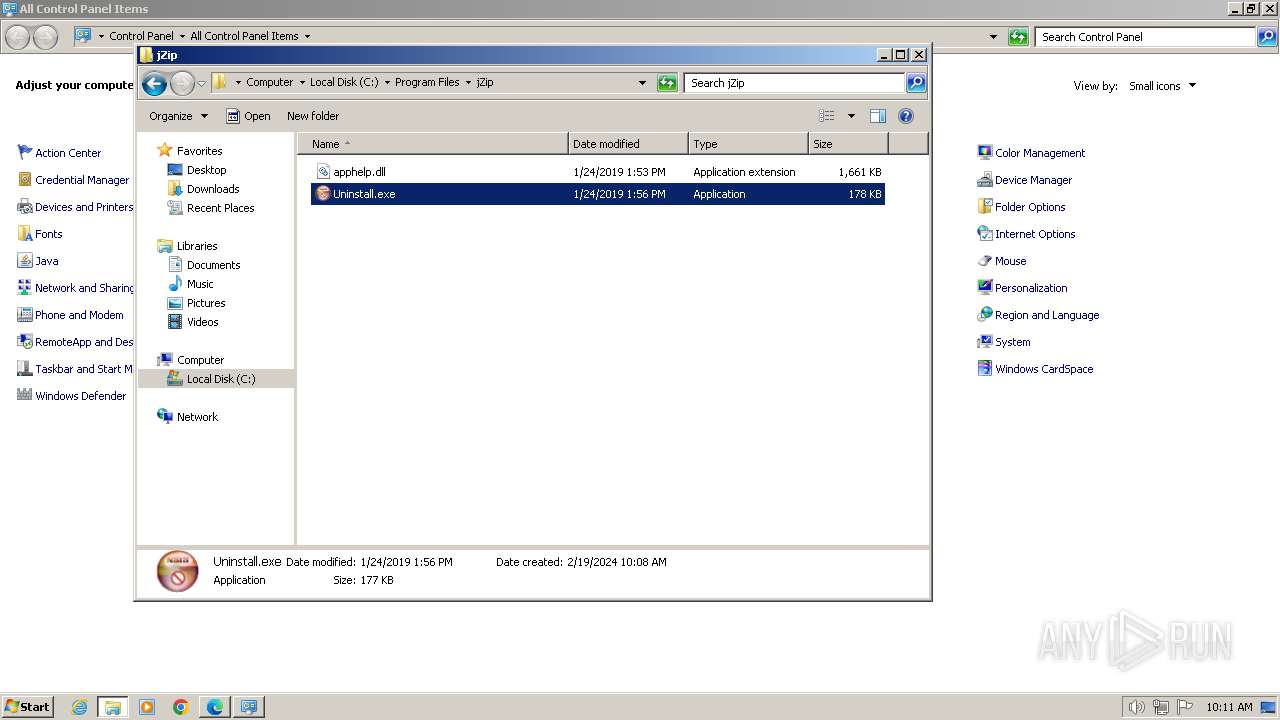Refresh the Control Panel window

pyautogui.click(x=1018, y=37)
